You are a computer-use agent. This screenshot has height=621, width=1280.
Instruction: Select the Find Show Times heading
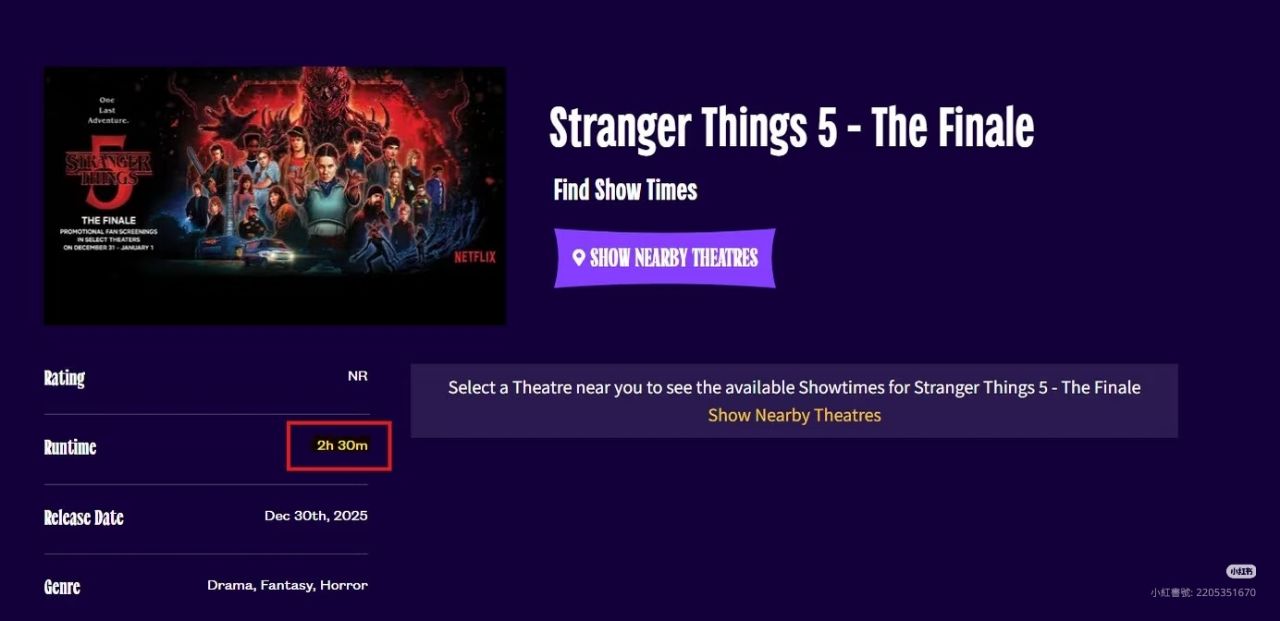point(625,190)
